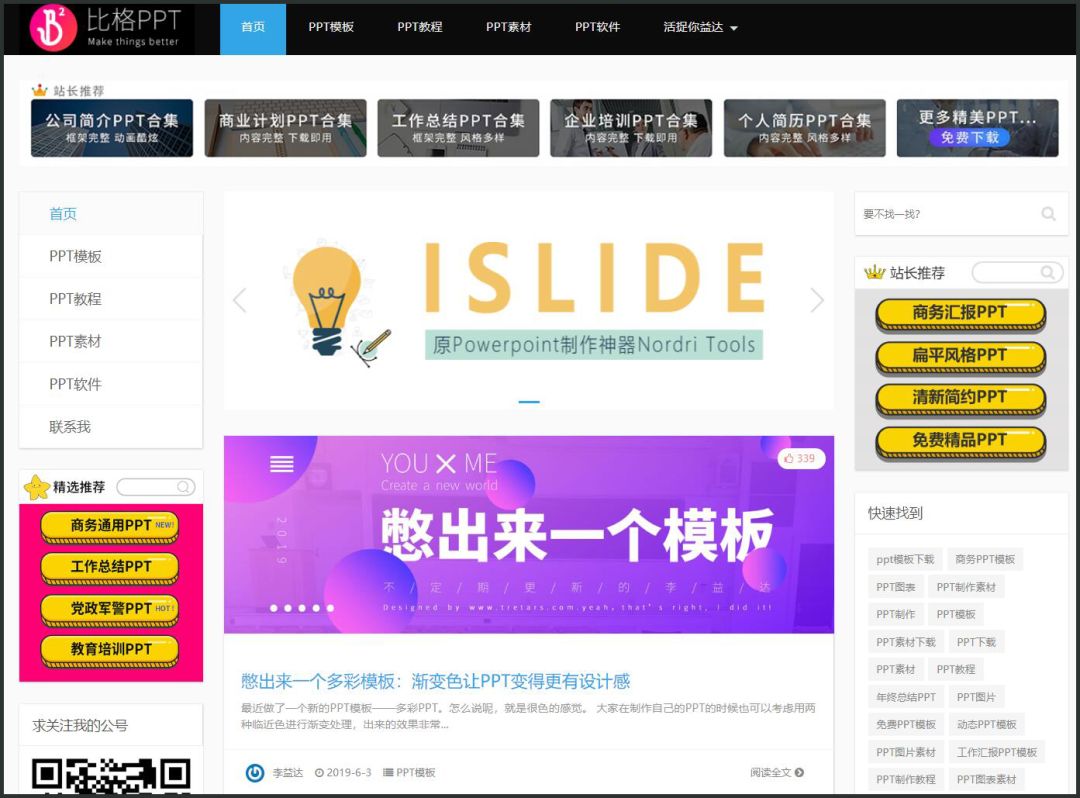The width and height of the screenshot is (1080, 798).
Task: Click the PPT图片 tag
Action: click(976, 697)
